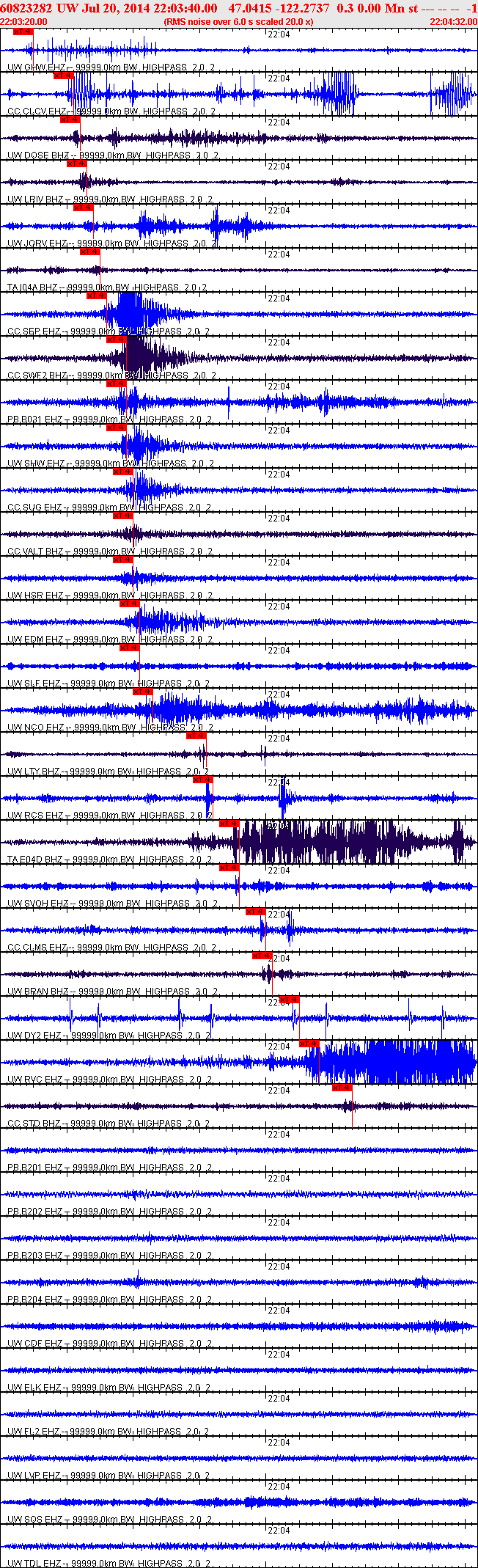Click the red pick flag on LTY waveform
Image resolution: width=478 pixels, height=1568 pixels.
click(x=196, y=736)
